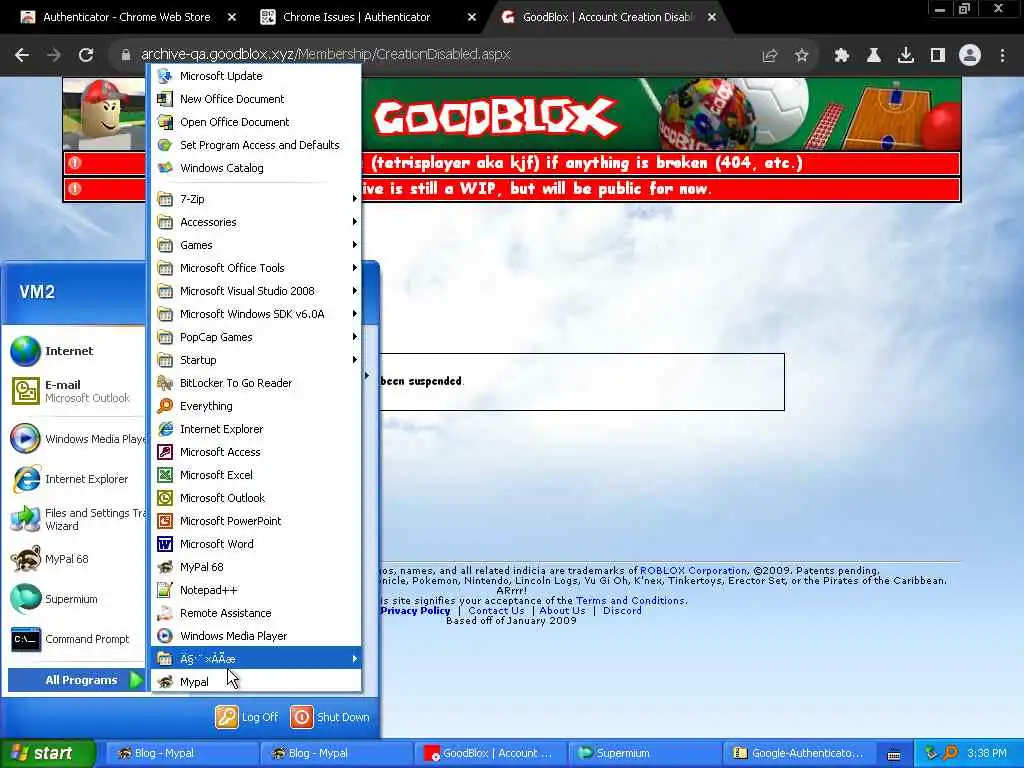Open Microsoft Update from the programs menu

point(256,76)
